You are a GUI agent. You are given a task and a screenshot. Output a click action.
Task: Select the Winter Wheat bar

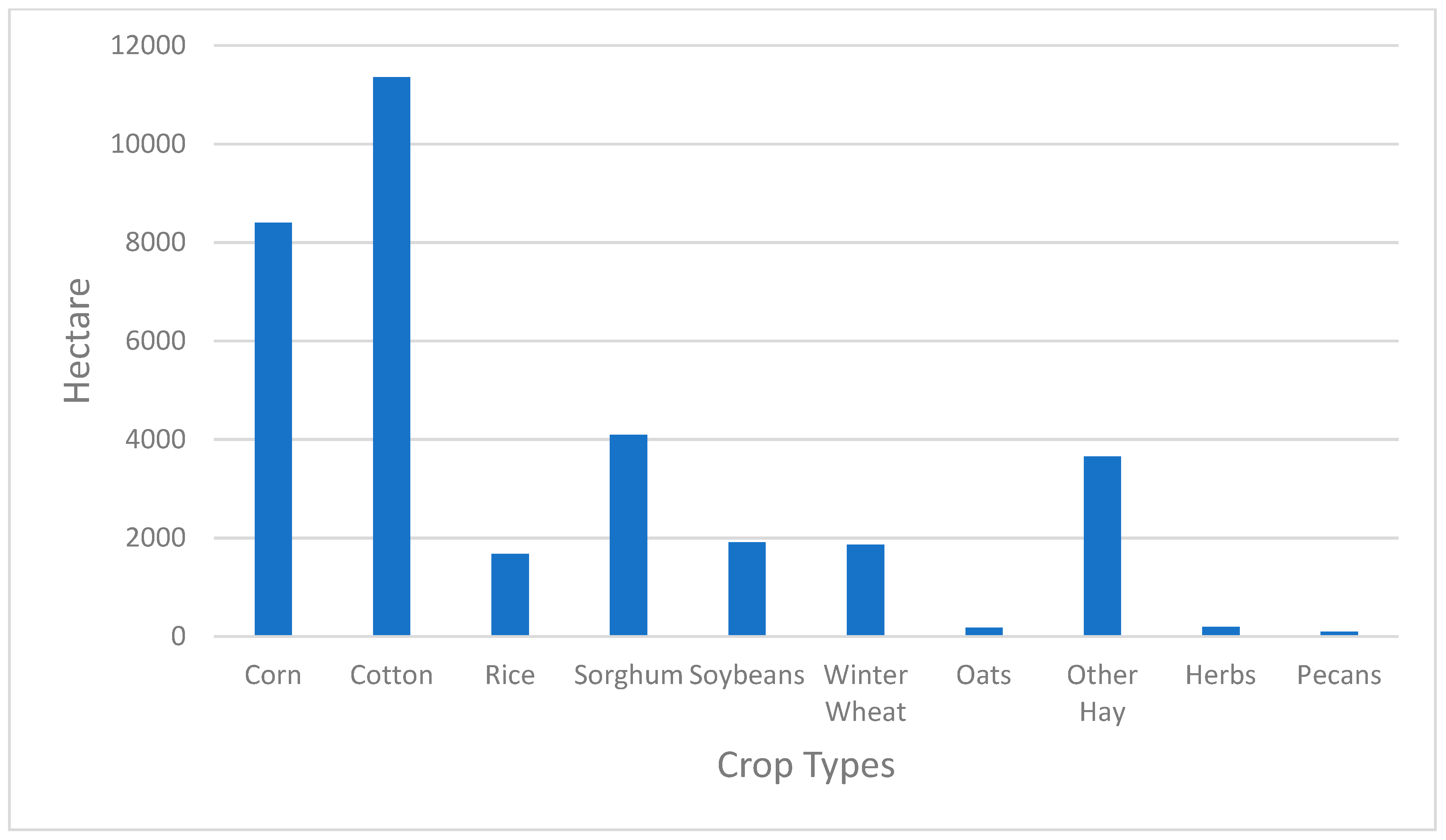865,589
